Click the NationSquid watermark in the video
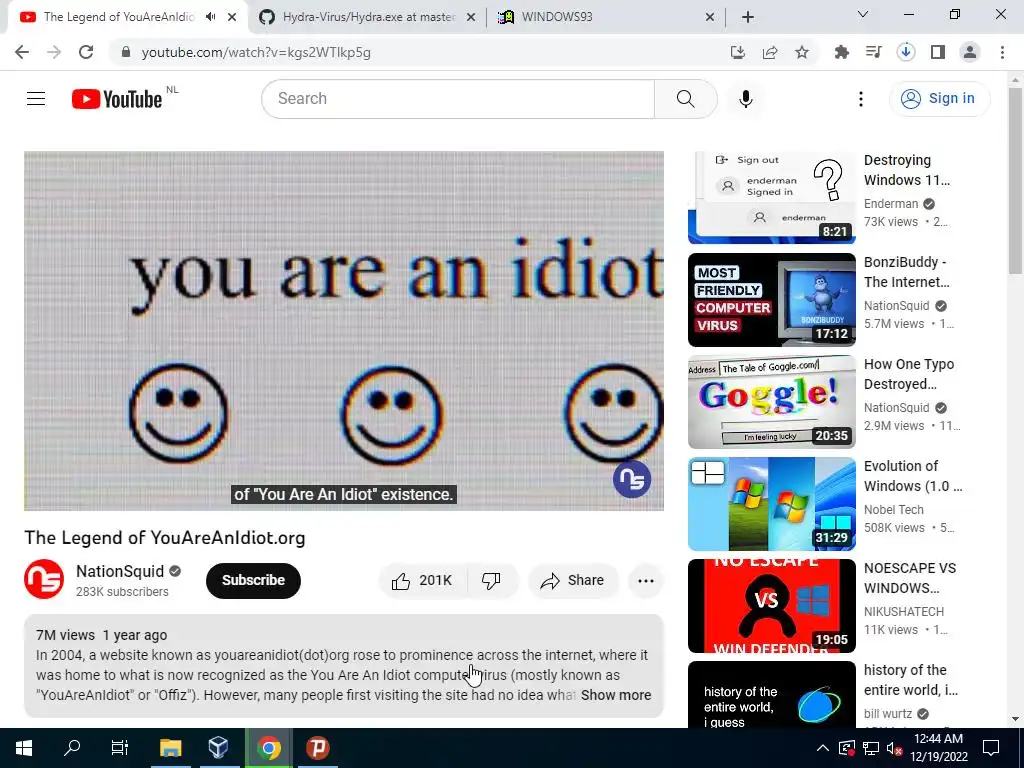The width and height of the screenshot is (1024, 768). pos(632,479)
